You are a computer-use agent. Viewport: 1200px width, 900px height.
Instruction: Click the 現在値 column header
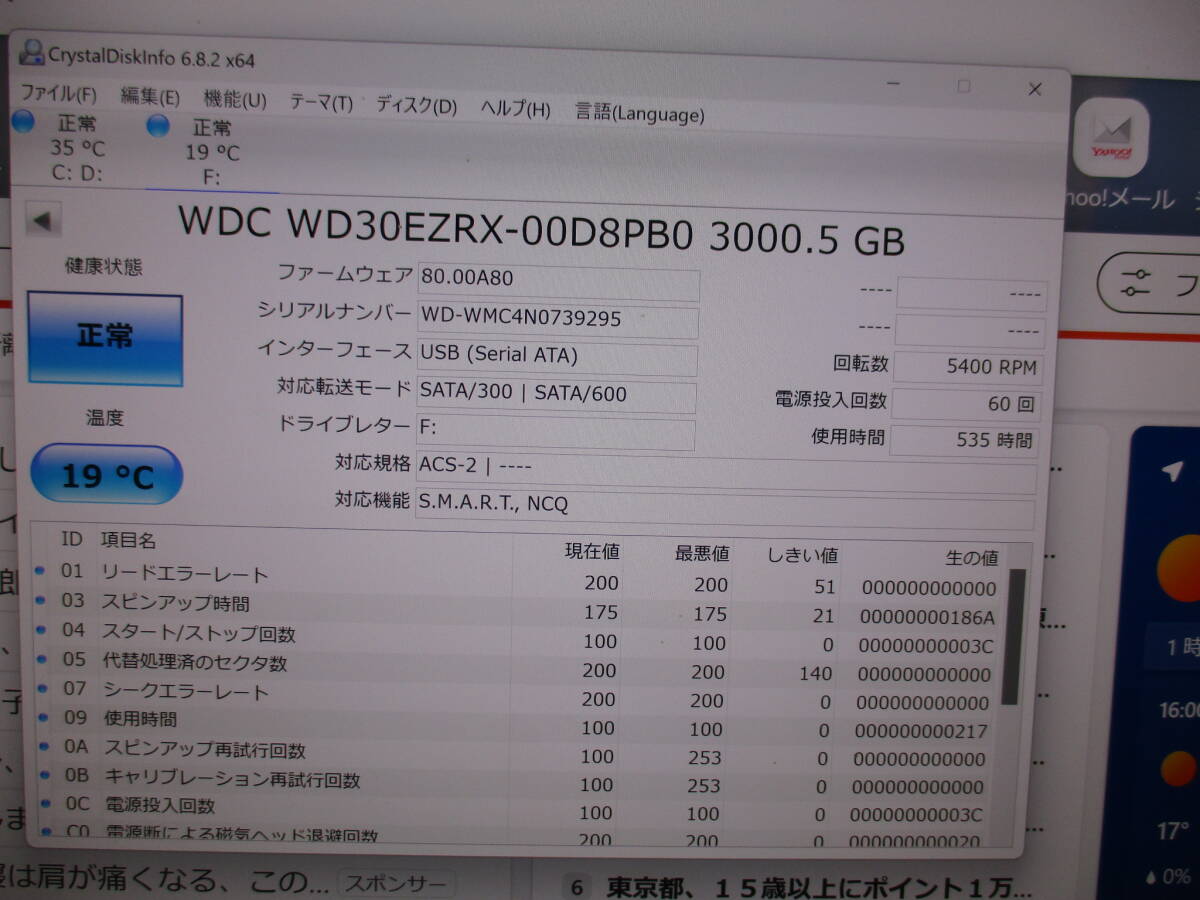592,550
